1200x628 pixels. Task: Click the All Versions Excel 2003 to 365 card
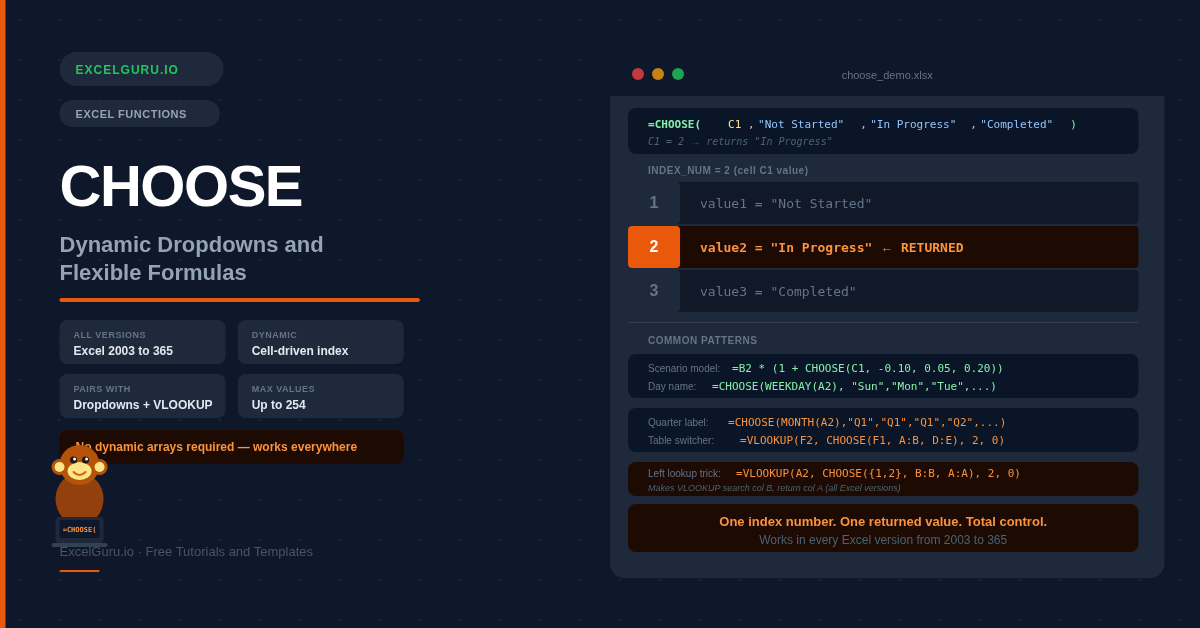click(x=142, y=342)
